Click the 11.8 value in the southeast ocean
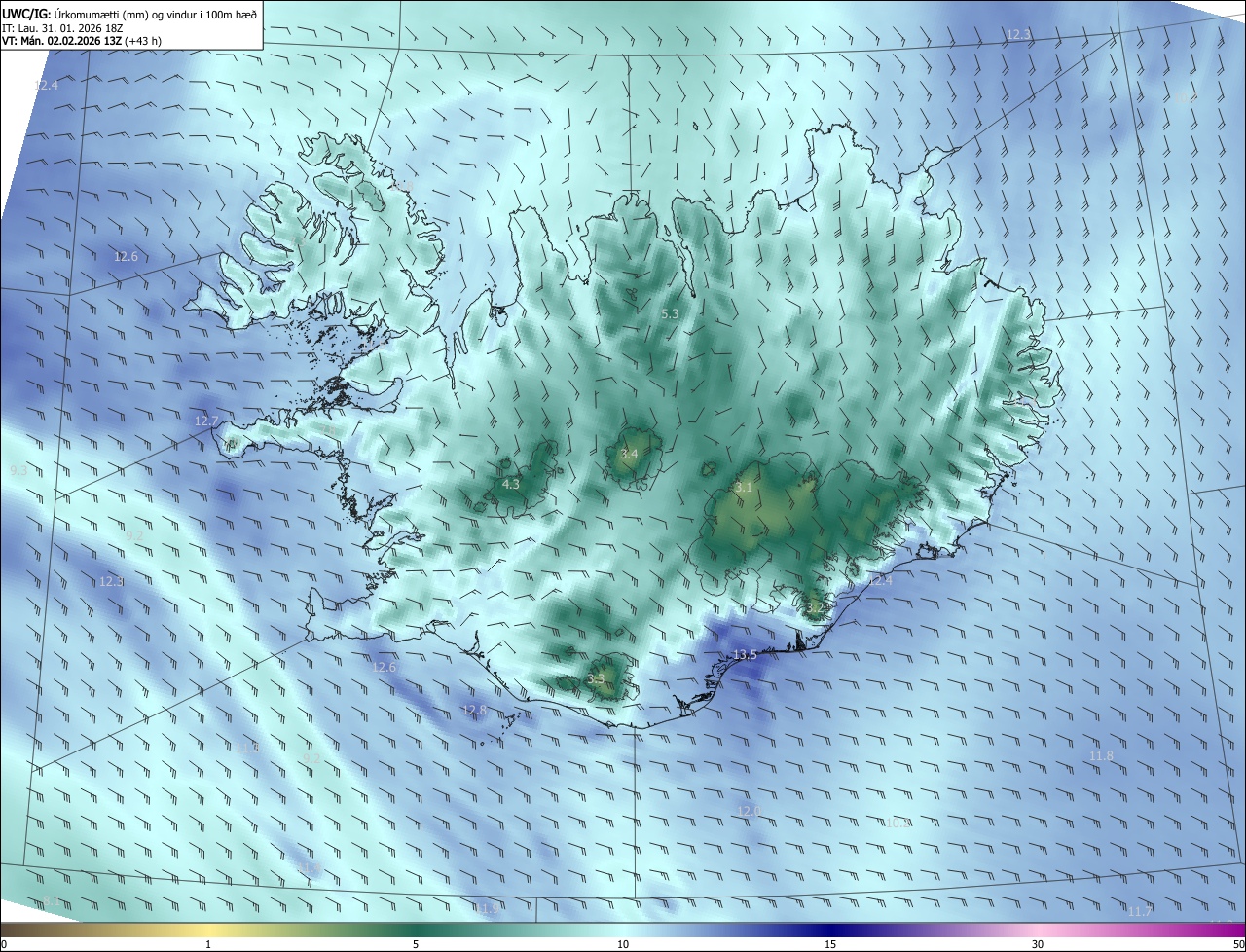1246x952 pixels. coord(1101,756)
